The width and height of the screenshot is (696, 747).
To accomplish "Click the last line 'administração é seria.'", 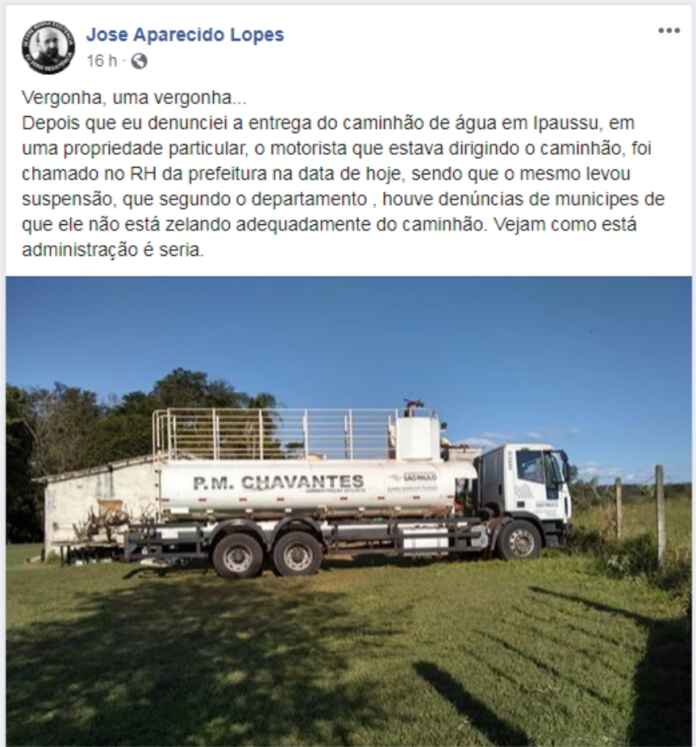I will (113, 250).
